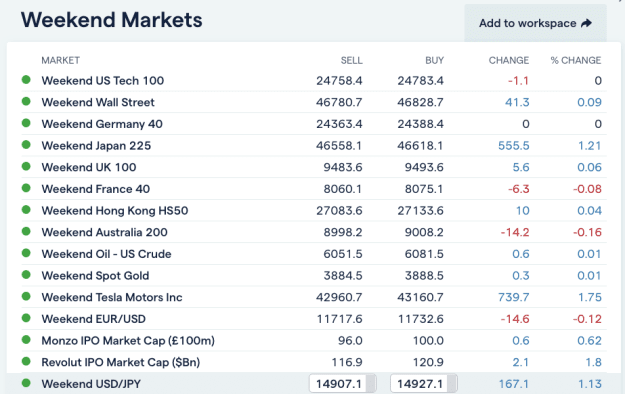625x394 pixels.
Task: Click green status dot for Weekend US Tech 100
Action: coord(26,80)
